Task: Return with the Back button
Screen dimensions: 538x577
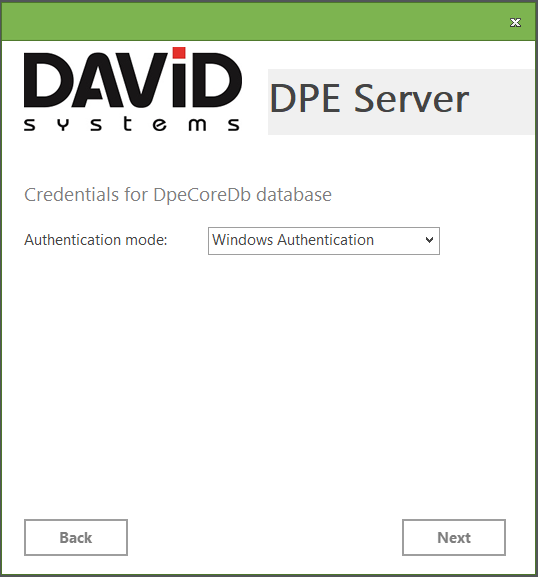Action: pos(76,537)
